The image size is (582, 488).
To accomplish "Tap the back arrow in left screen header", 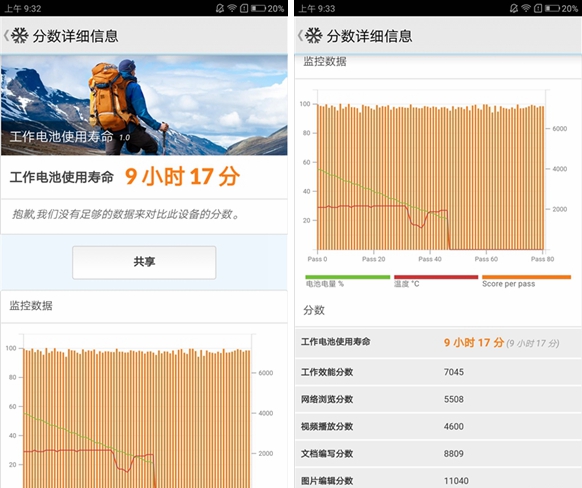I will point(6,36).
